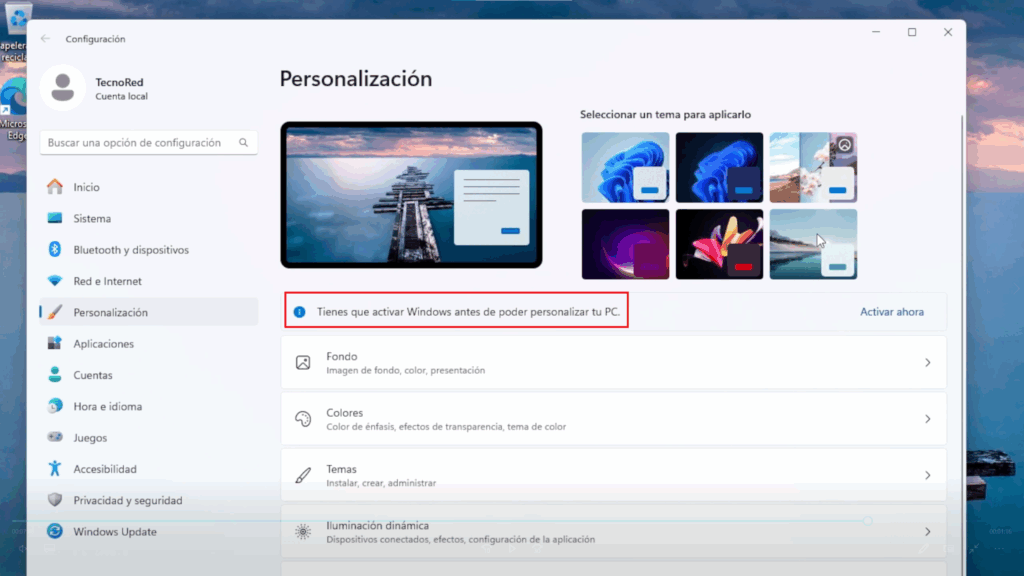Apply the lake landscape theme
Viewport: 1024px width, 576px height.
click(x=813, y=244)
